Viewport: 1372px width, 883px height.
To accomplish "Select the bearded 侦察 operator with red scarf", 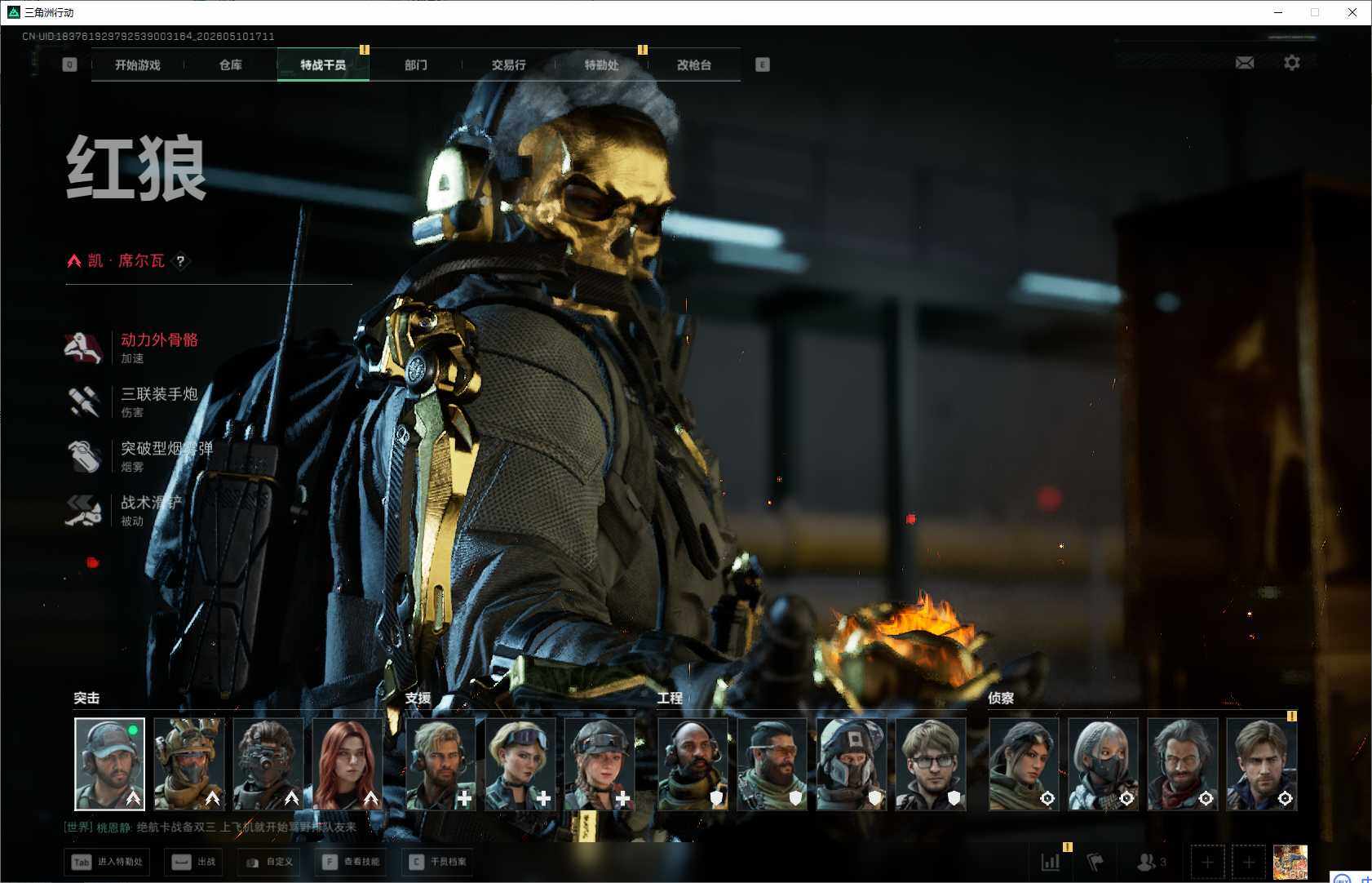I will 1182,765.
